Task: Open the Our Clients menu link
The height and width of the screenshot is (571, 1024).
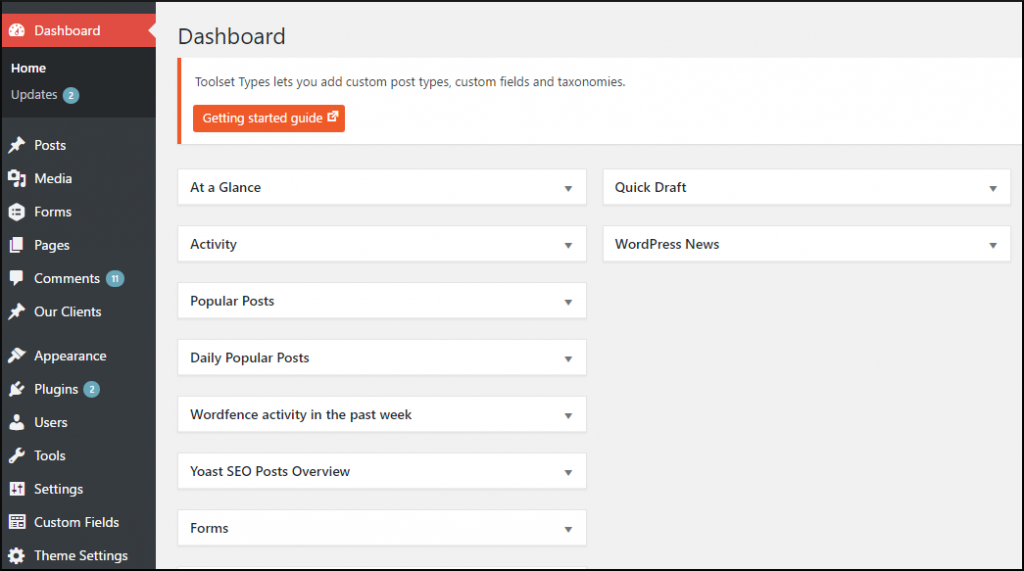Action: (67, 311)
